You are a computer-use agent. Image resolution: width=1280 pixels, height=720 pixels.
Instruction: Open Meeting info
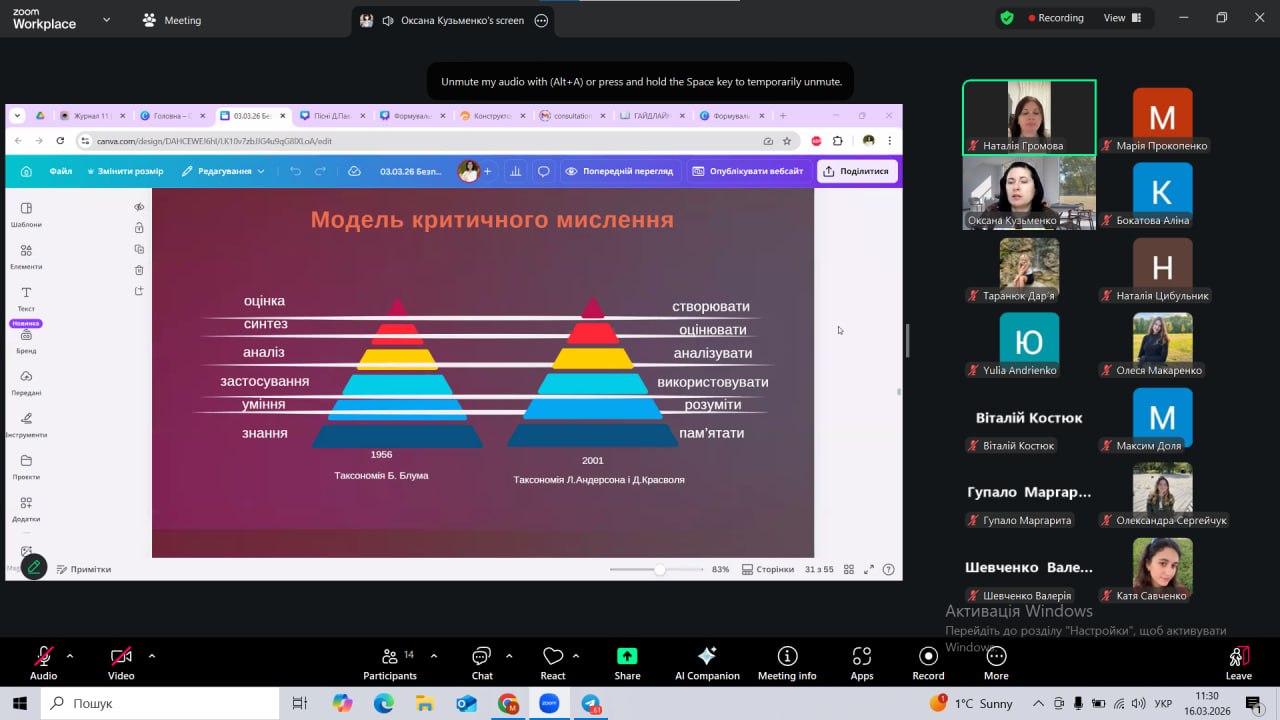coord(787,663)
